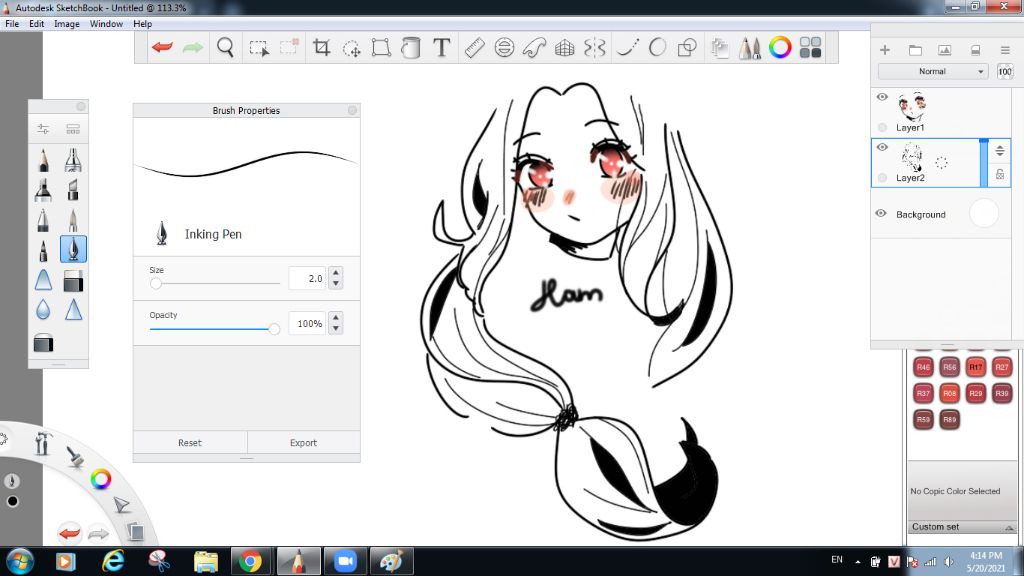Add a layer group folder
Viewport: 1024px width, 576px height.
tap(915, 50)
